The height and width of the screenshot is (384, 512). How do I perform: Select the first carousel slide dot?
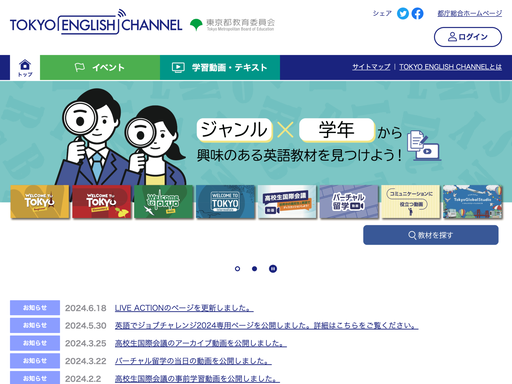(x=237, y=269)
